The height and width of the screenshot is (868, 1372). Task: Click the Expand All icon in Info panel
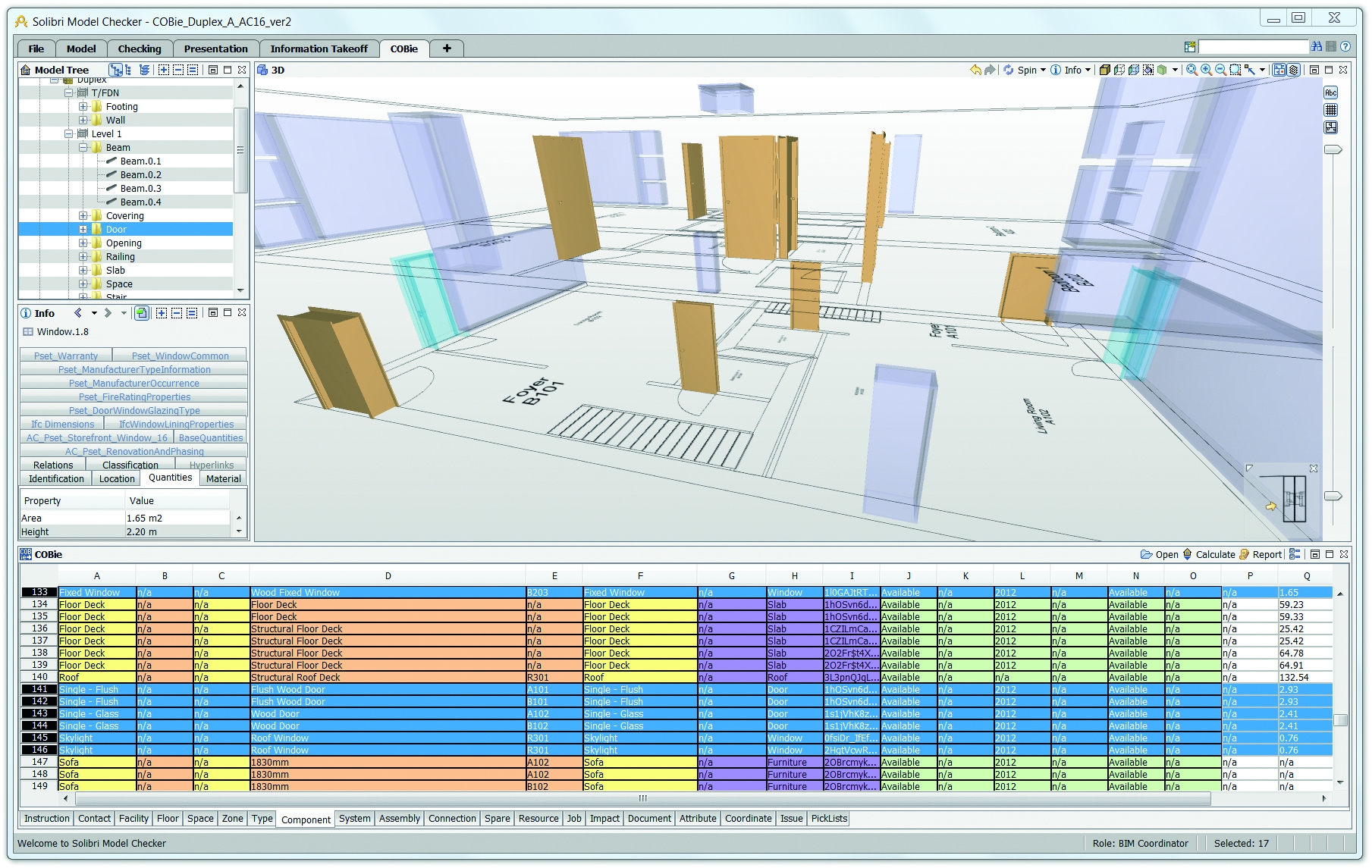click(162, 313)
